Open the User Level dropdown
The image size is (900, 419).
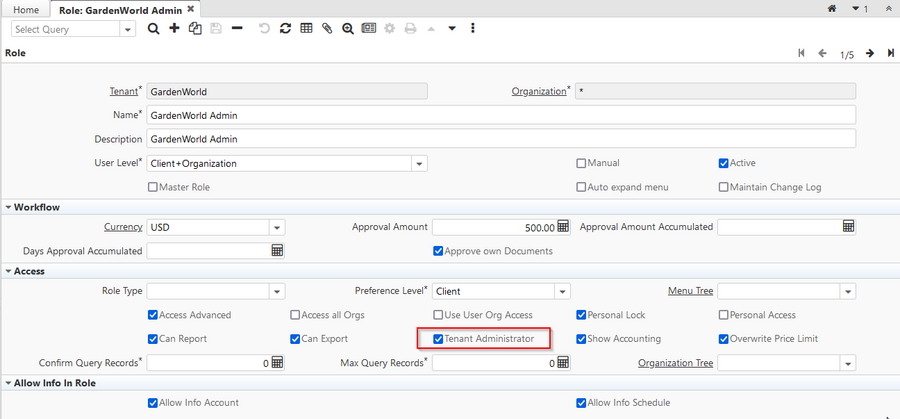[419, 163]
